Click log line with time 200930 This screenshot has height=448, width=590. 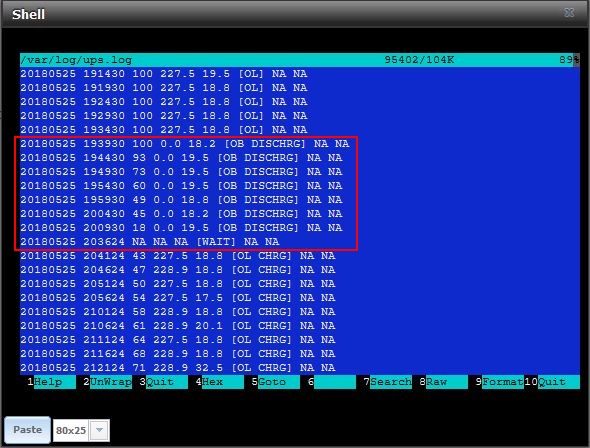tap(181, 228)
